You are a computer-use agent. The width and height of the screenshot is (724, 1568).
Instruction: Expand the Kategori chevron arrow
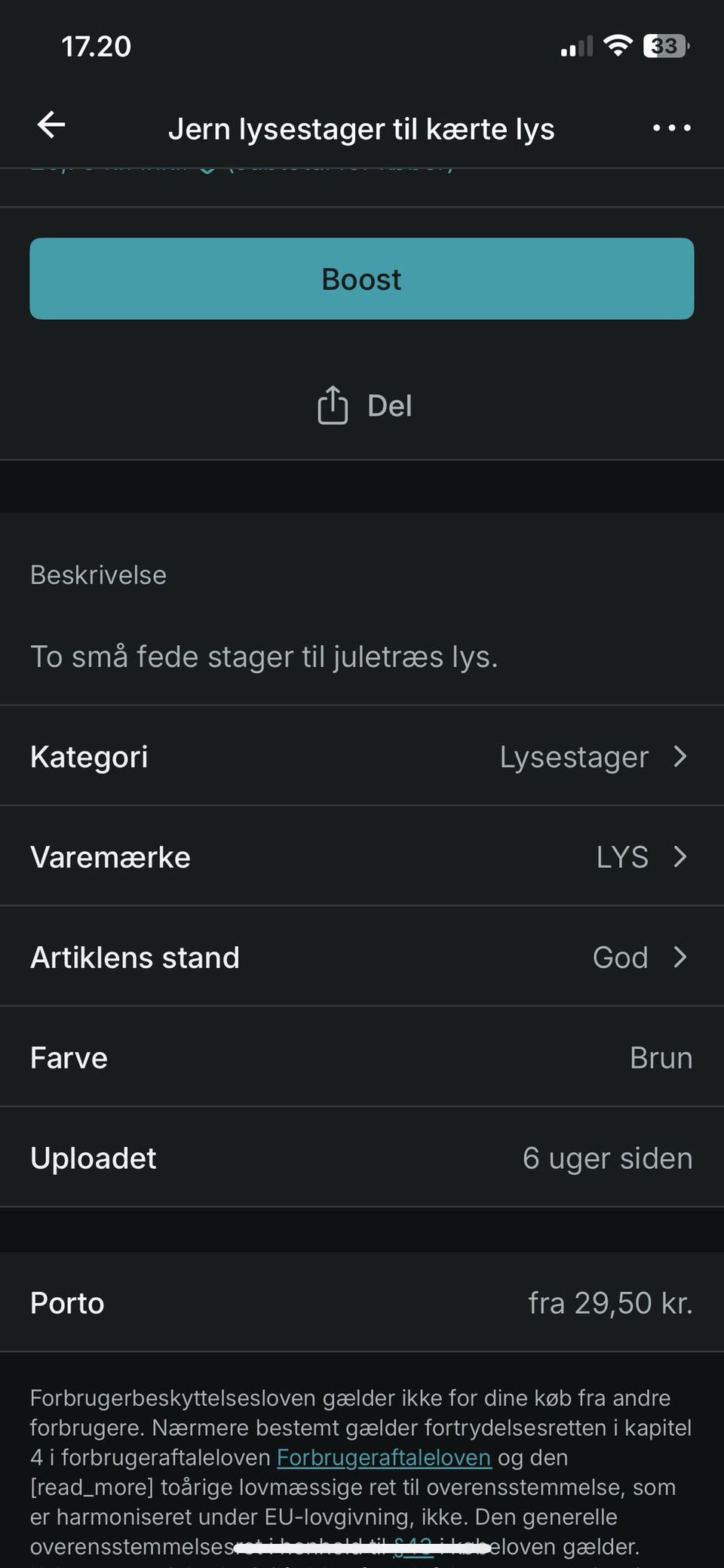[x=680, y=756]
